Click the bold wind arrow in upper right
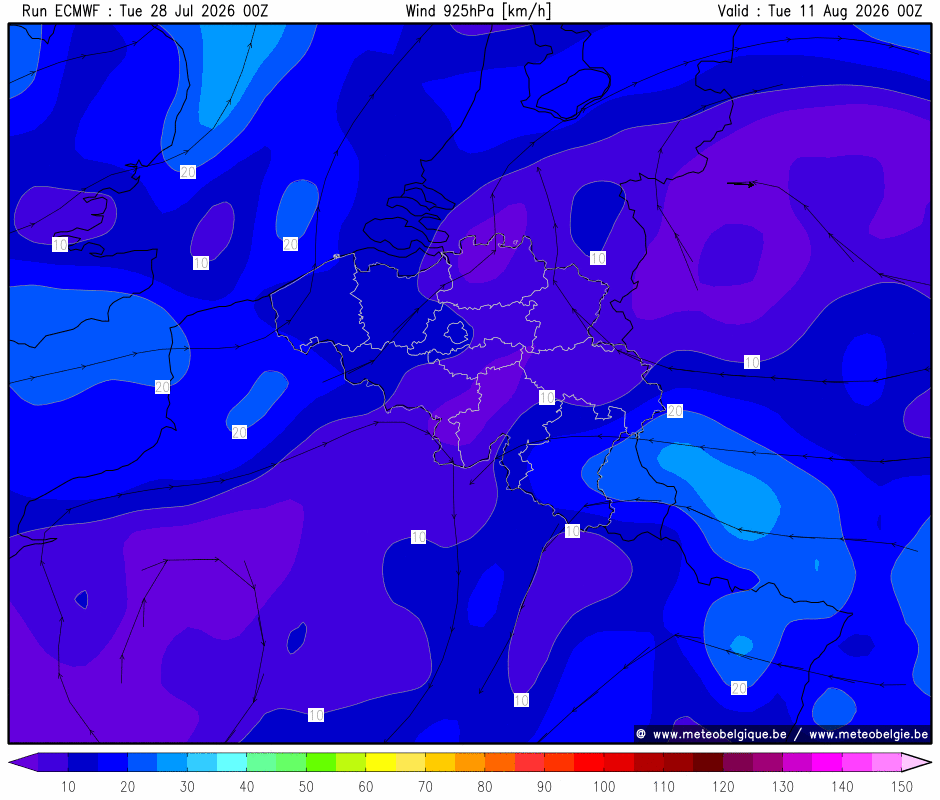Viewport: 940px width, 800px height. point(741,184)
